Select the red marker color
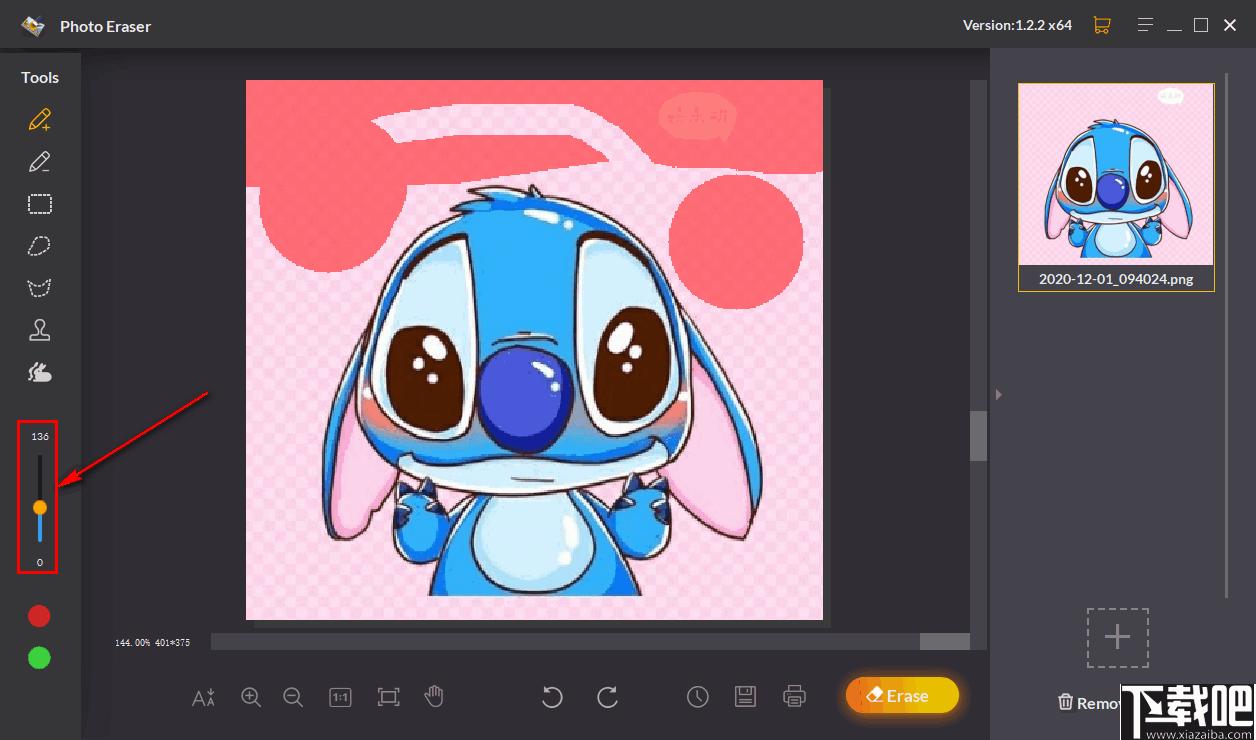This screenshot has width=1256, height=740. tap(39, 616)
